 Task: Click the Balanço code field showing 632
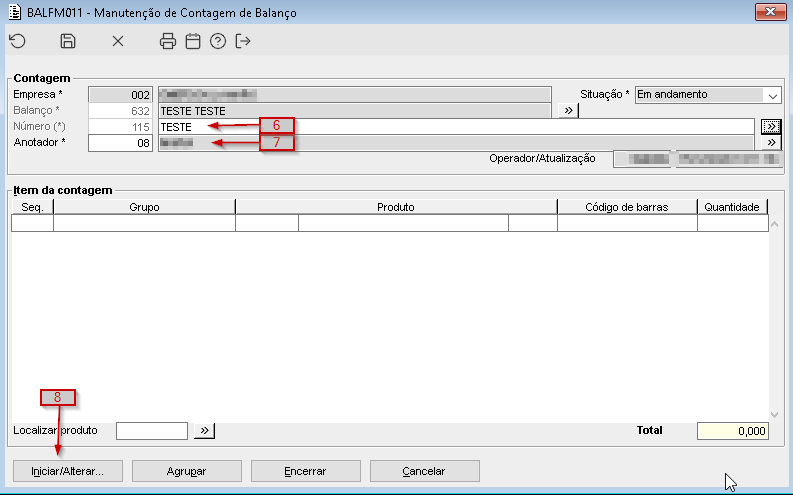tap(120, 111)
